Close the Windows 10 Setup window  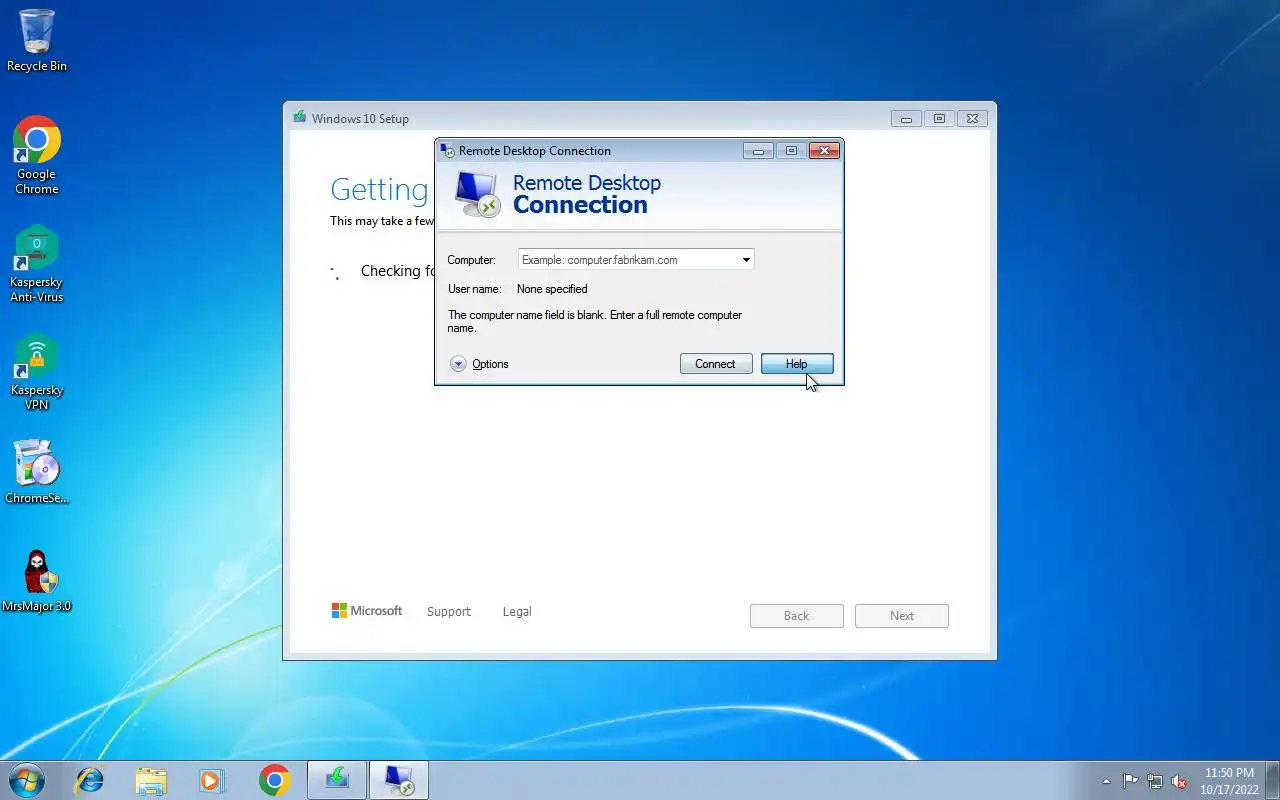click(x=972, y=119)
